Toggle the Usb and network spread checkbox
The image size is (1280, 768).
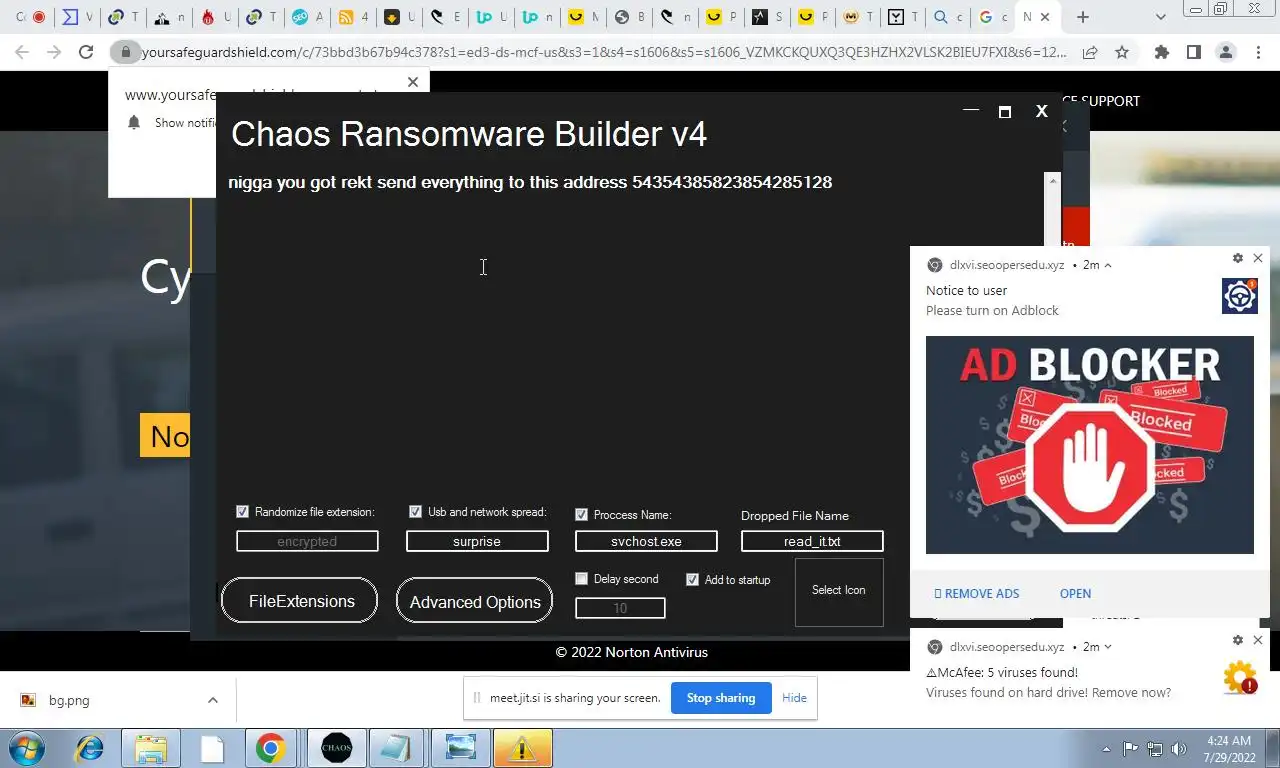point(415,511)
